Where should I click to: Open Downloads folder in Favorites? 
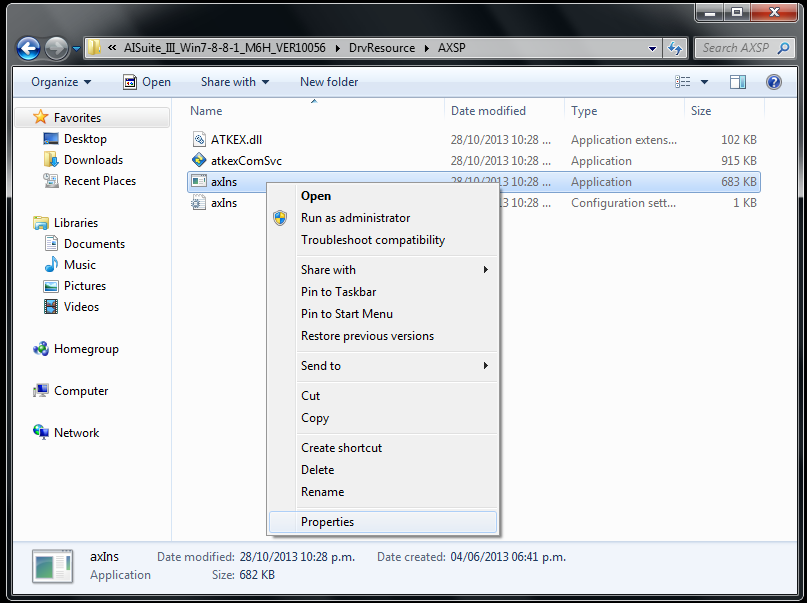[93, 160]
